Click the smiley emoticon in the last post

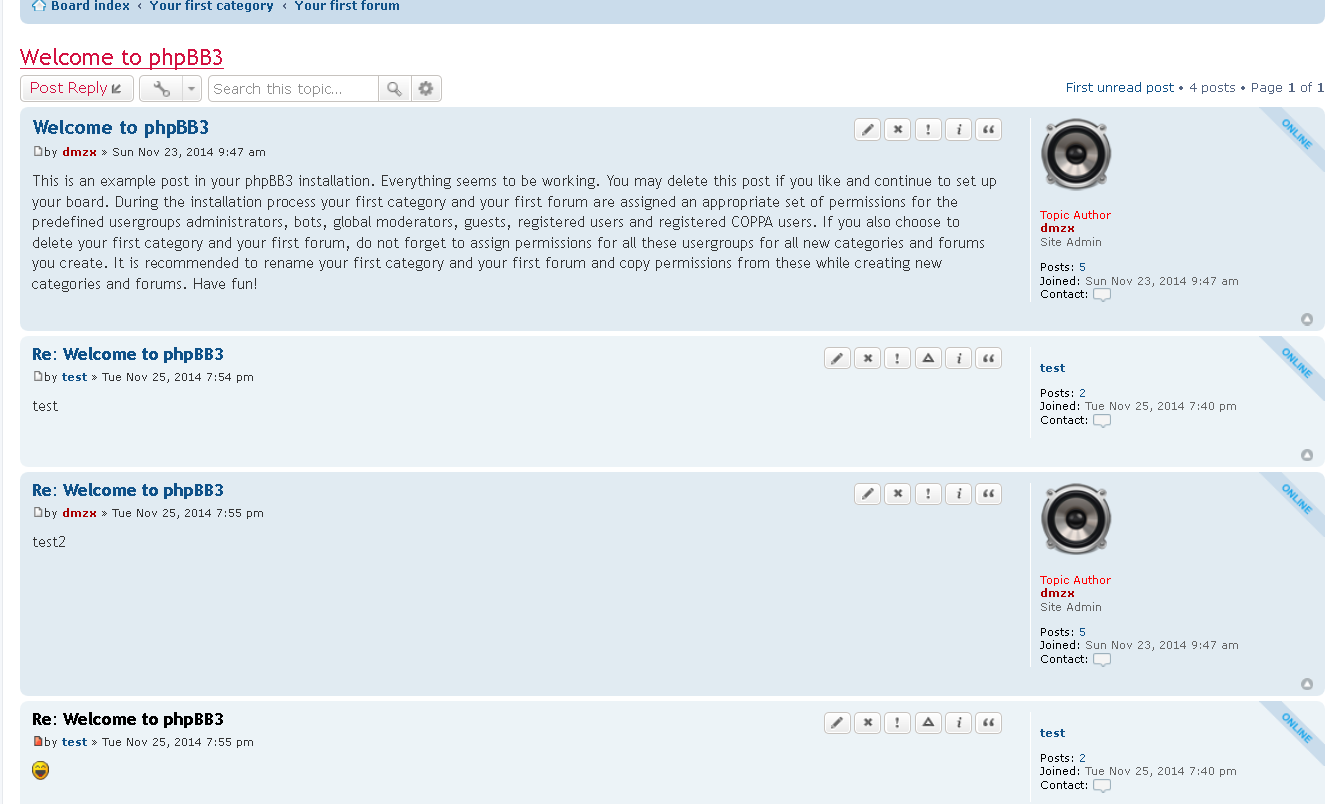coord(41,770)
